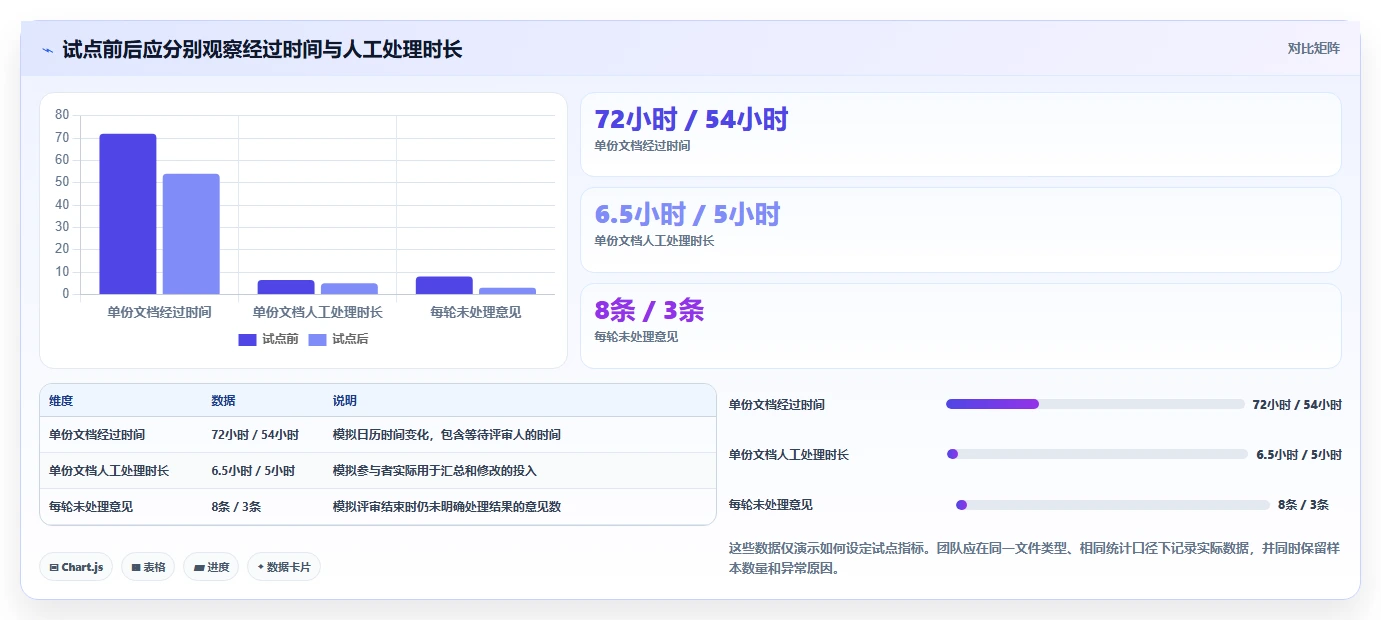Click the 试点后 legend color box
Viewport: 1381px width, 620px height.
click(317, 339)
